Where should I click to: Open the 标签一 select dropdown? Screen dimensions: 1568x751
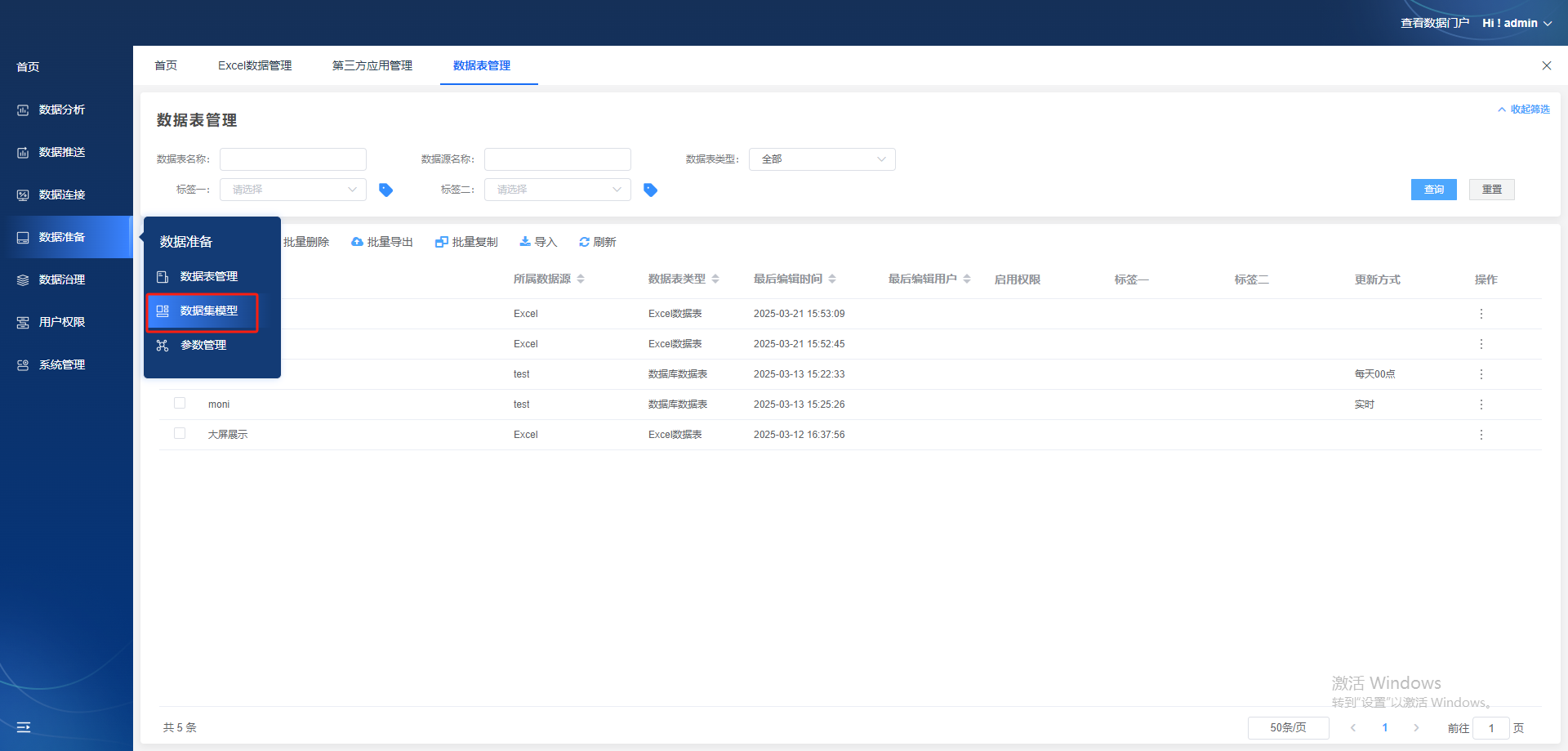[292, 190]
